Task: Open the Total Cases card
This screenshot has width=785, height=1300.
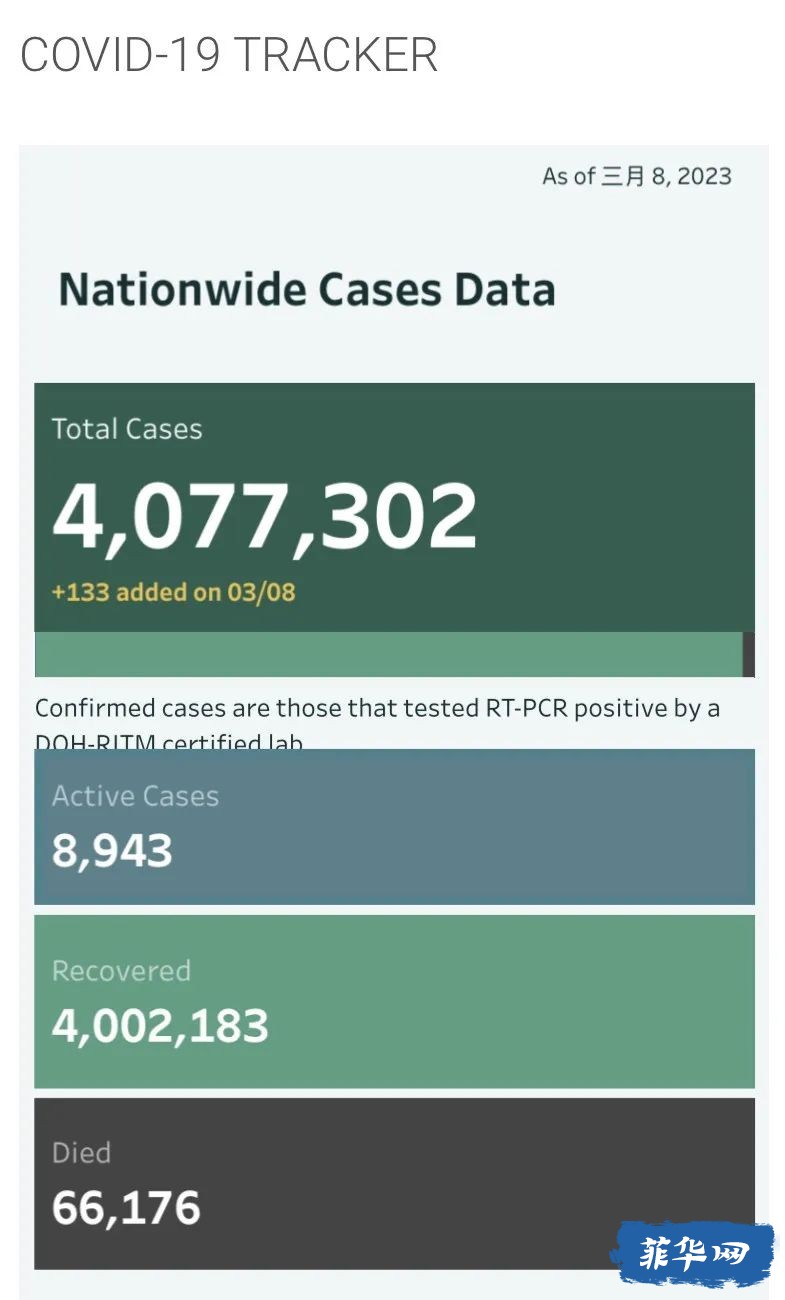Action: pos(394,507)
